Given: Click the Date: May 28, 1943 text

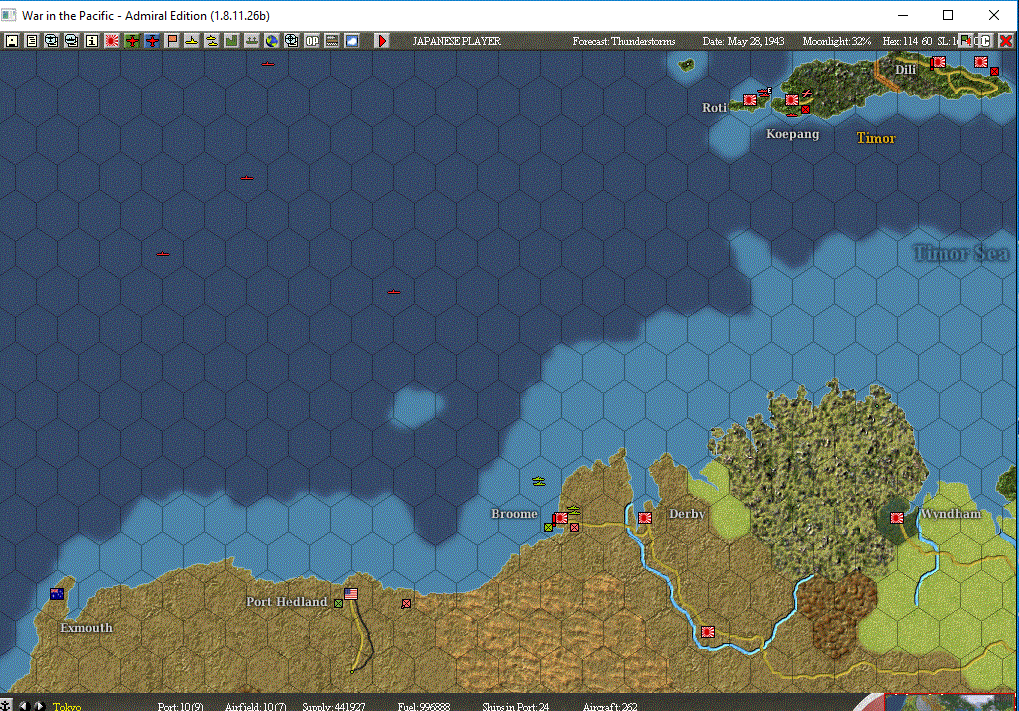Looking at the screenshot, I should (x=743, y=41).
